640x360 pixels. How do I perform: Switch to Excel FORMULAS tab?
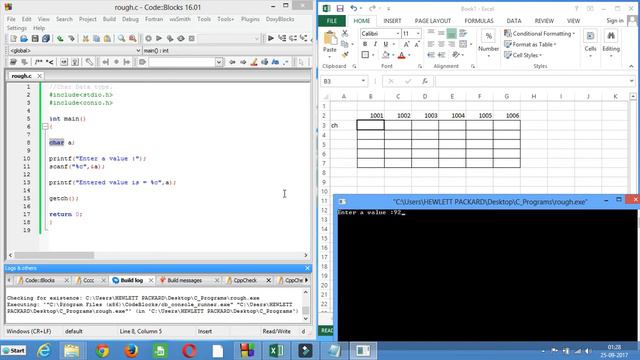(479, 21)
